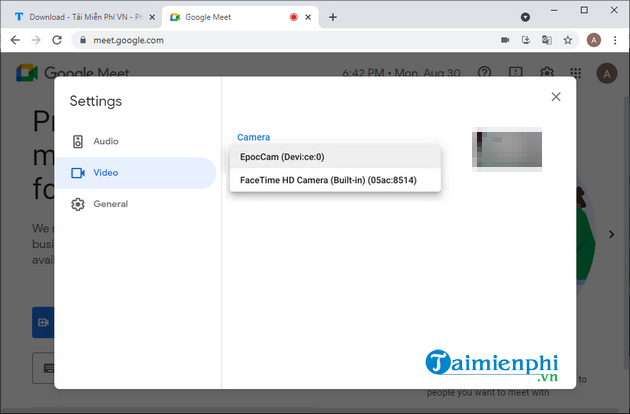Select the EpocCam camera option

coord(335,157)
